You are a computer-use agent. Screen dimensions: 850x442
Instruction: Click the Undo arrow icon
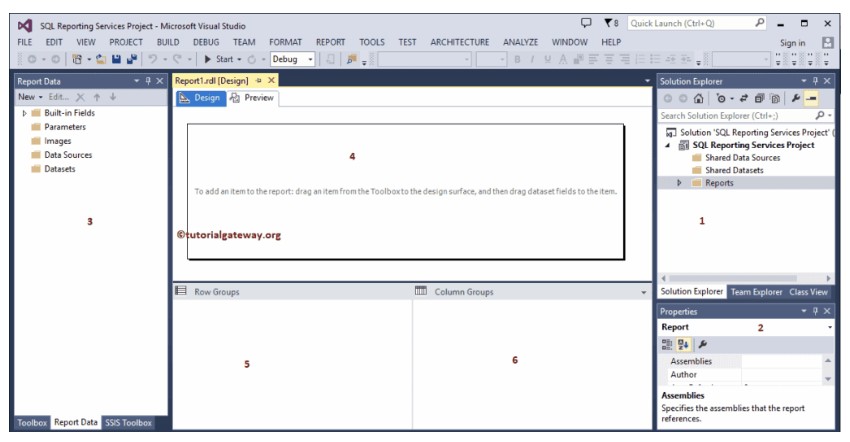(x=153, y=59)
